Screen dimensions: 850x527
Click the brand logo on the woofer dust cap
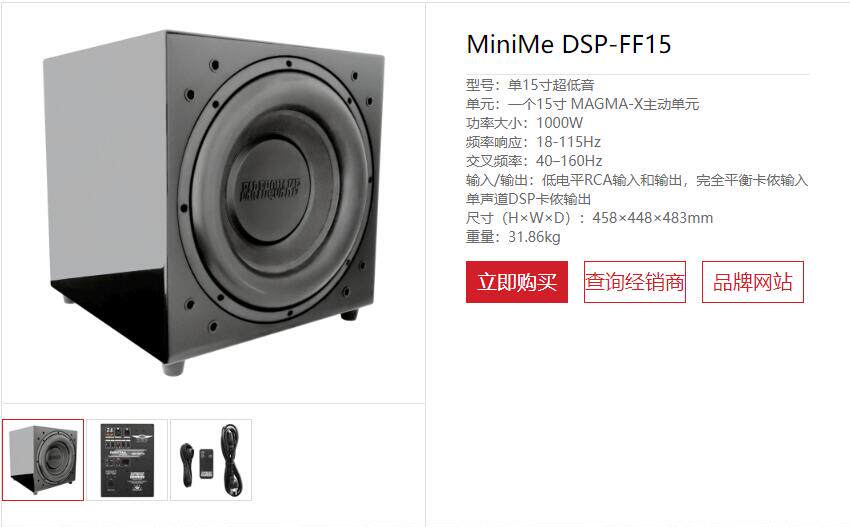270,189
